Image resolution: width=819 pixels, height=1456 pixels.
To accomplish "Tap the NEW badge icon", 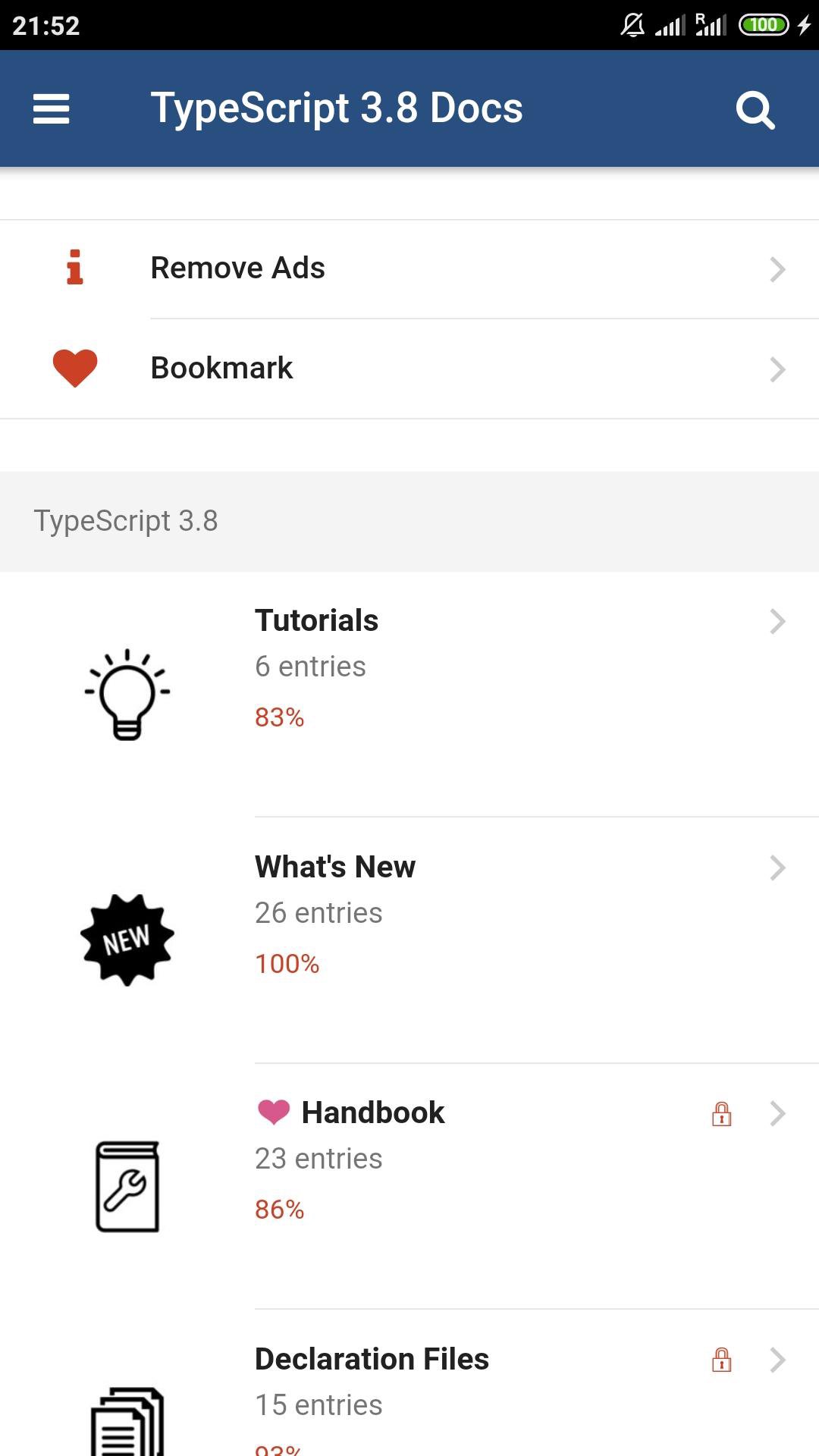I will (x=127, y=940).
